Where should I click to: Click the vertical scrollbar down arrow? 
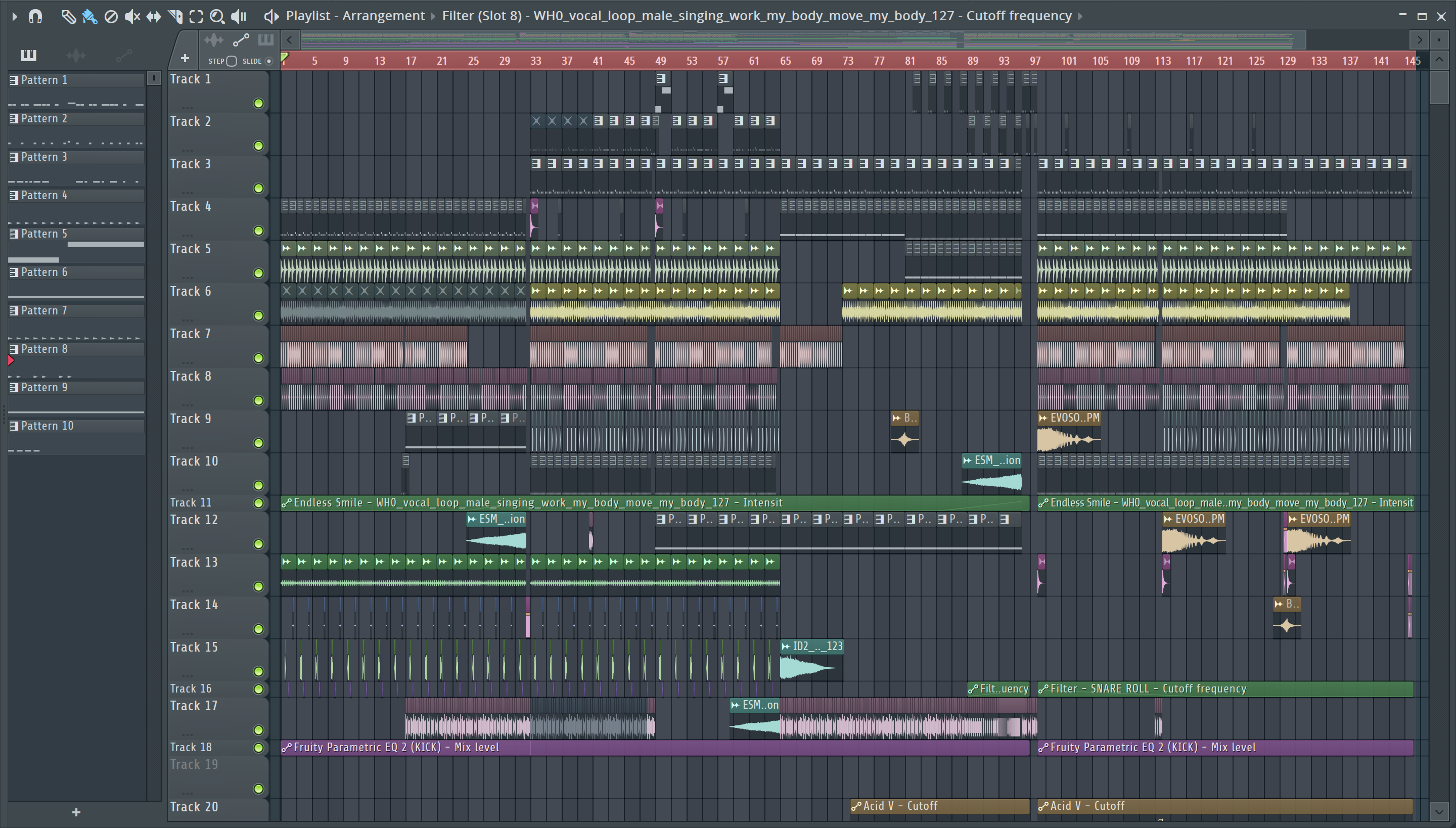click(x=1439, y=811)
